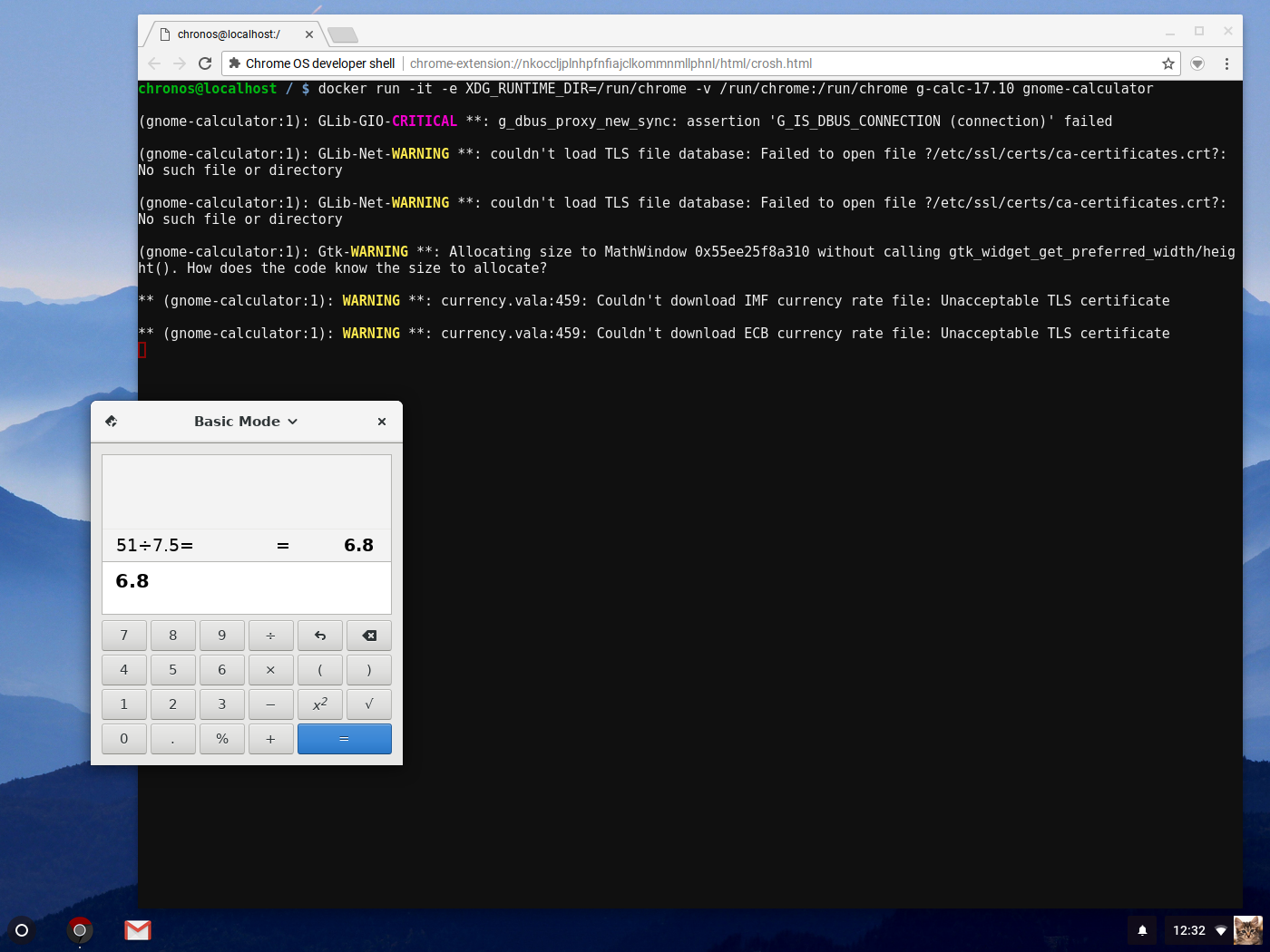Screen dimensions: 1270x952
Task: Click the x squared key
Action: coord(320,704)
